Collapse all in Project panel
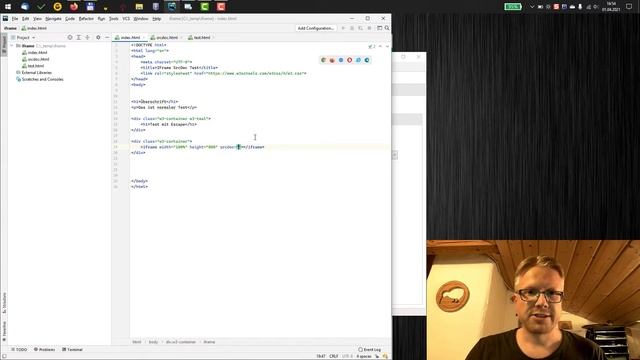The height and width of the screenshot is (360, 640). click(x=87, y=37)
